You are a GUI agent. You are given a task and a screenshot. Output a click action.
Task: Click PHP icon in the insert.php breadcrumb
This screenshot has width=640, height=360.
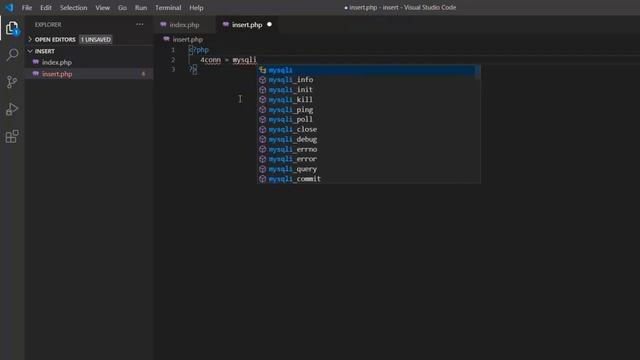(167, 39)
